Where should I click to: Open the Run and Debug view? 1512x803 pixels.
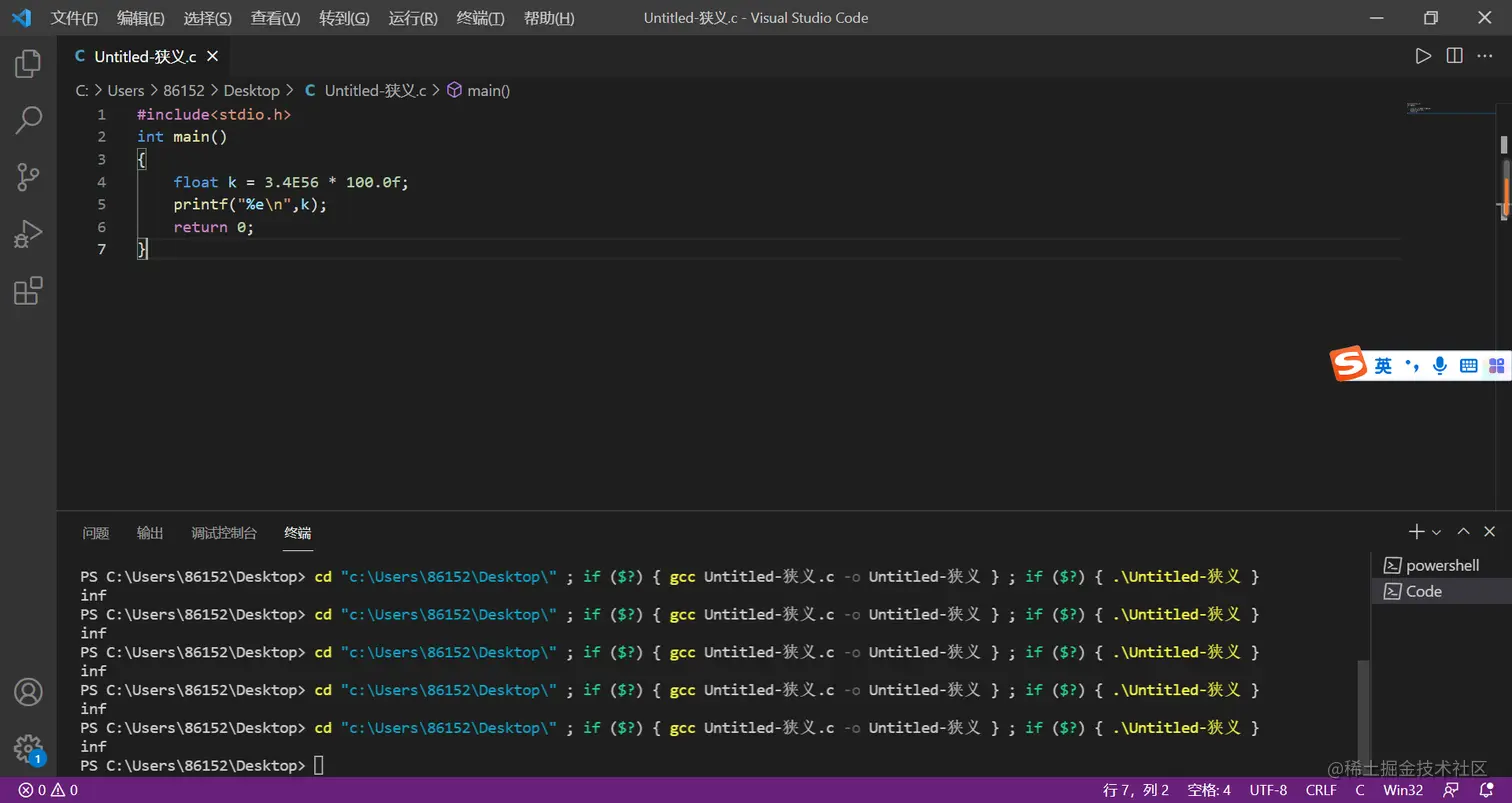28,235
